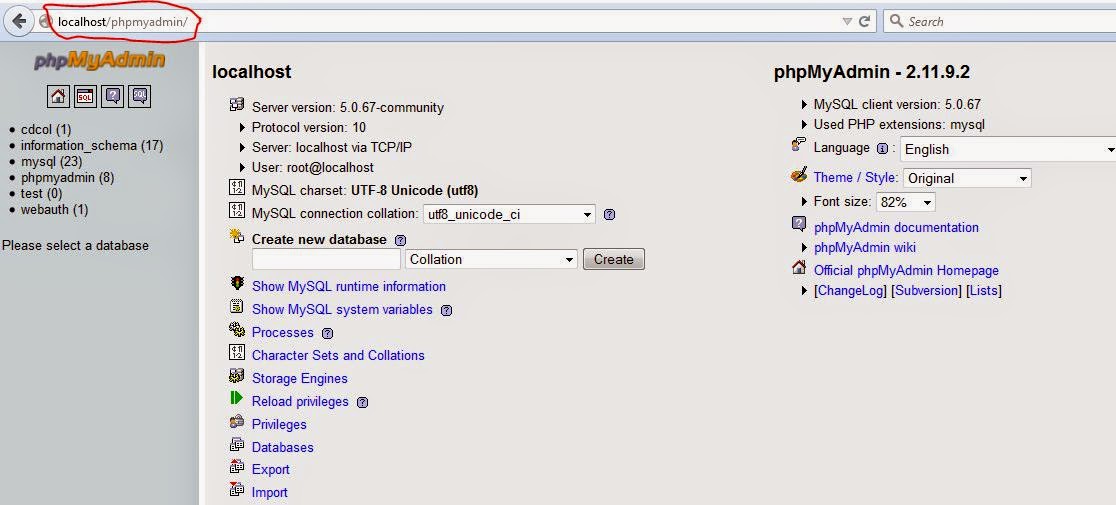Open Show MySQL runtime information

coord(349,287)
